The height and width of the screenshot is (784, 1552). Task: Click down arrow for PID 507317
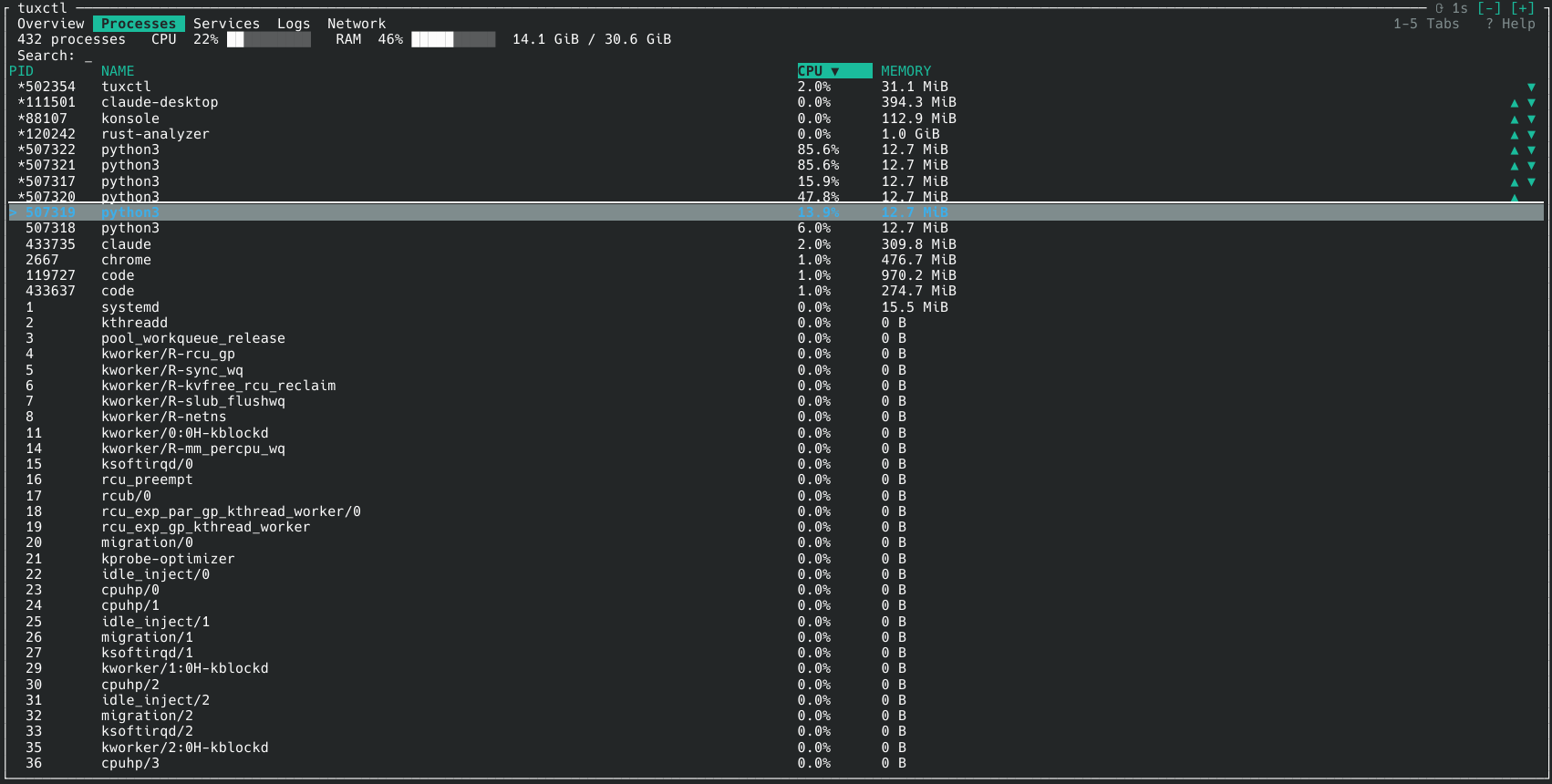1531,181
